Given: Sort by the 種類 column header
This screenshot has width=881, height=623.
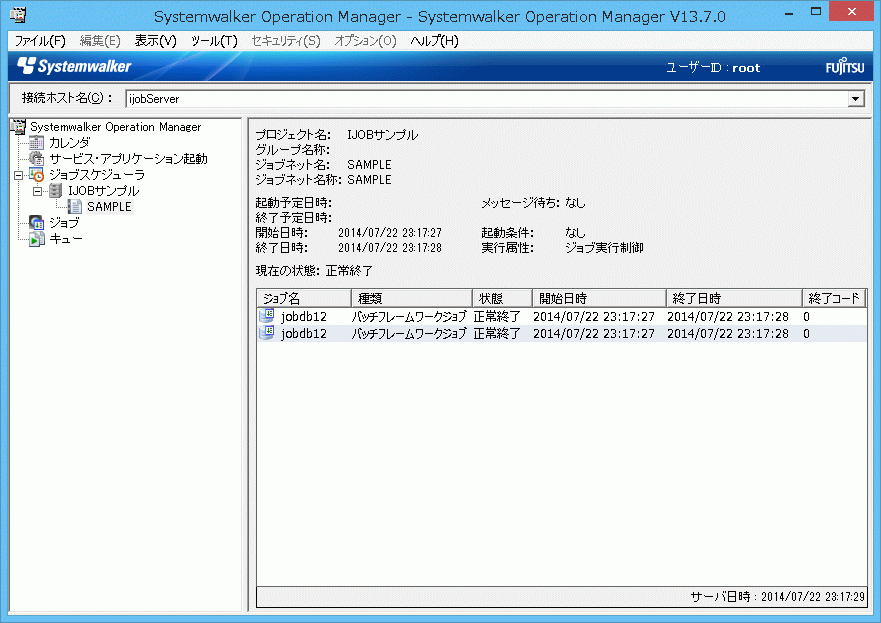Looking at the screenshot, I should pos(412,298).
